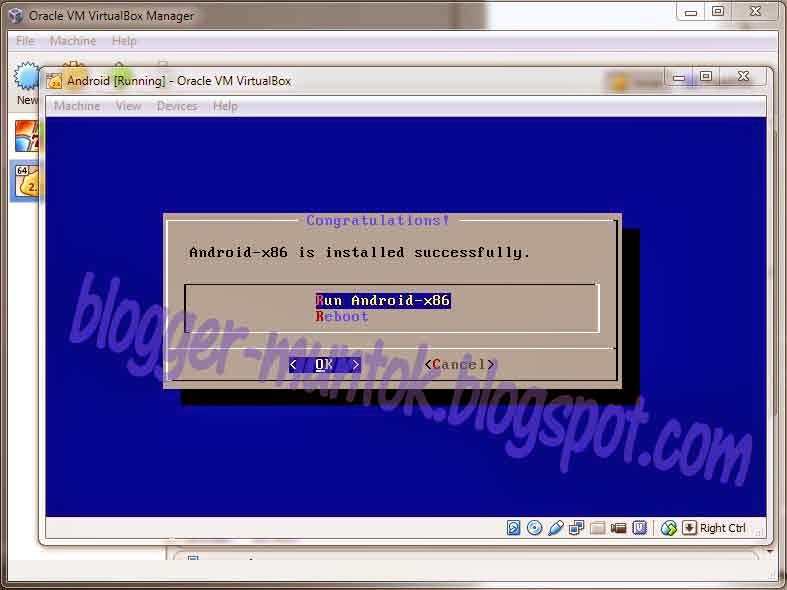Open the Machine menu in Android VM window
787x590 pixels.
(77, 106)
